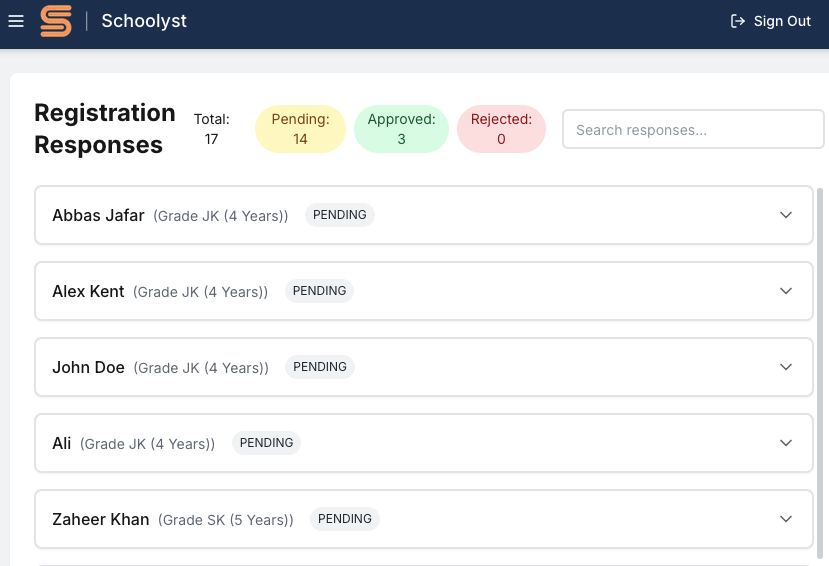Click the Schoolyst title text

pos(144,21)
